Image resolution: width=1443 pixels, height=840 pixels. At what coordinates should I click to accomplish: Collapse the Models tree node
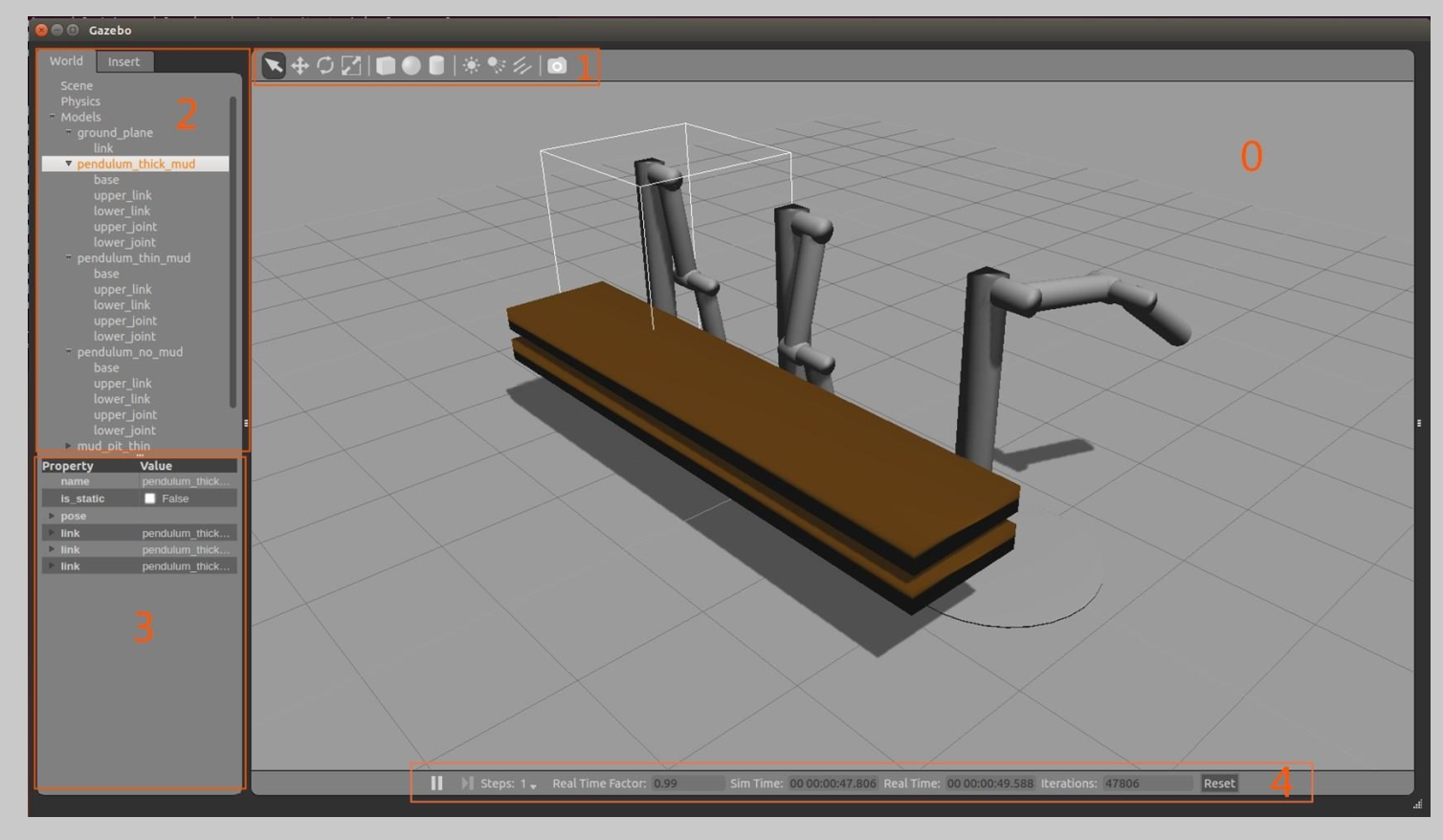click(53, 117)
